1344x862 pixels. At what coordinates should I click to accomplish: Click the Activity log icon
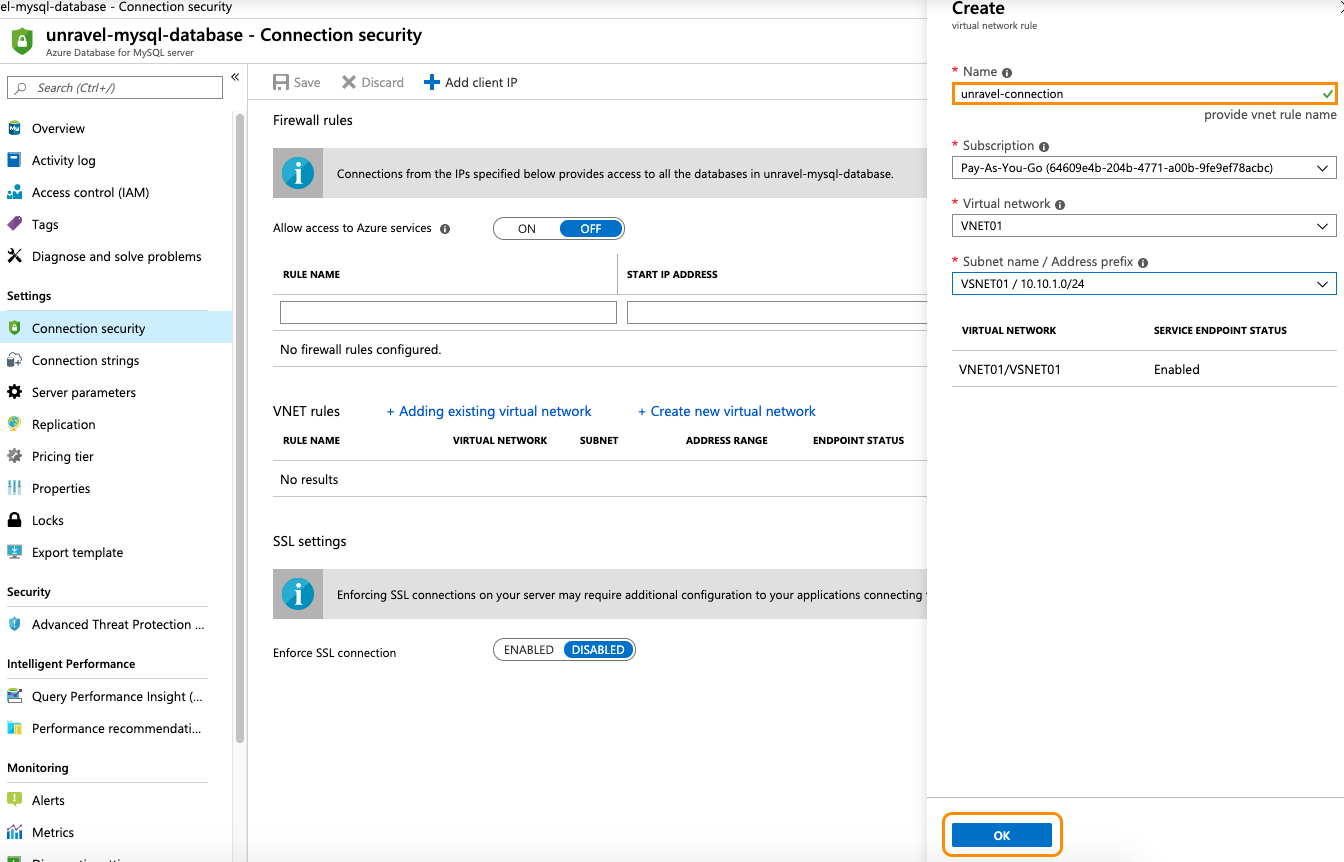[14, 160]
